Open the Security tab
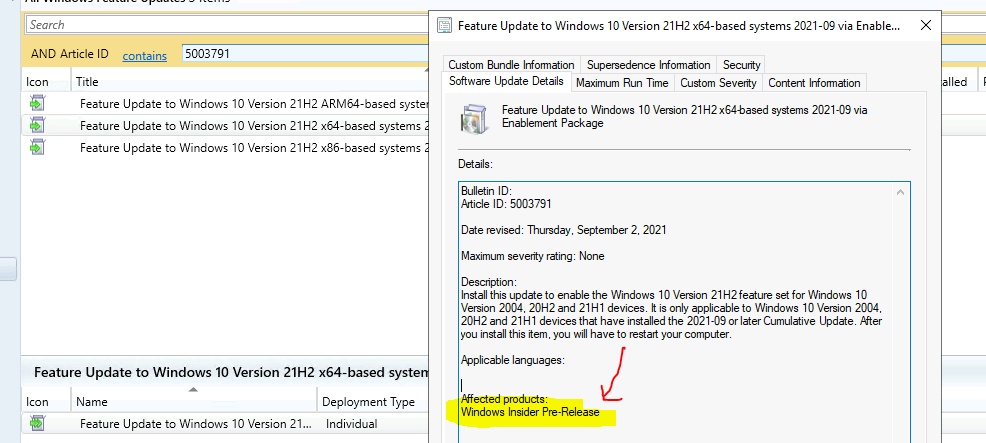The height and width of the screenshot is (443, 986). 741,65
